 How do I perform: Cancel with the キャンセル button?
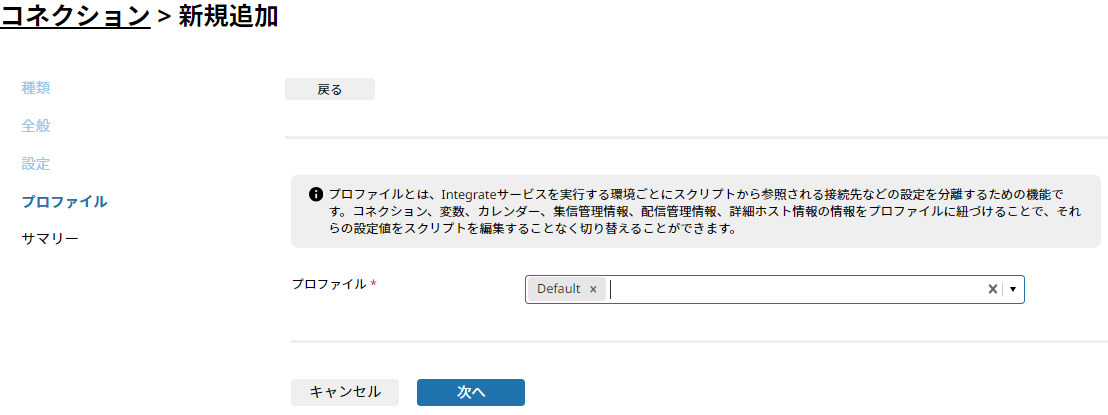pyautogui.click(x=345, y=392)
